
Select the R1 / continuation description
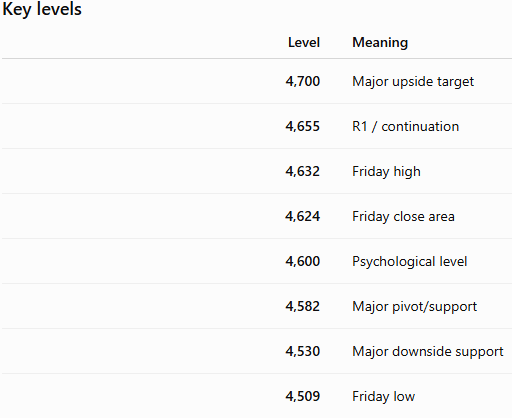tap(406, 126)
